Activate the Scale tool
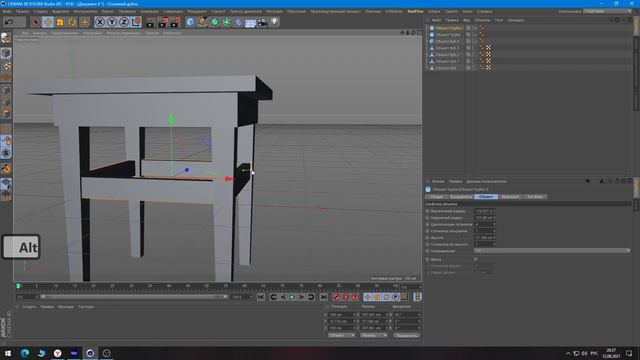The width and height of the screenshot is (640, 360). tap(60, 22)
